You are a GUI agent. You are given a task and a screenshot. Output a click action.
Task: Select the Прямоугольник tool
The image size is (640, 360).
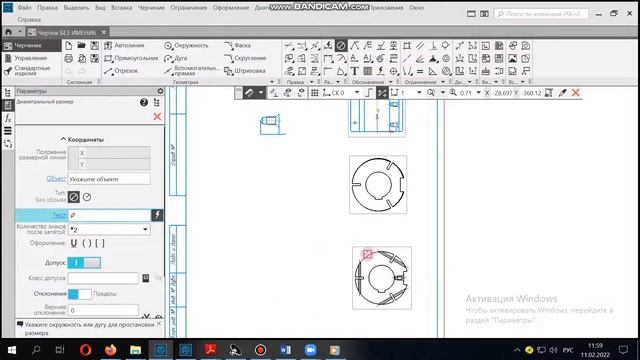point(131,58)
